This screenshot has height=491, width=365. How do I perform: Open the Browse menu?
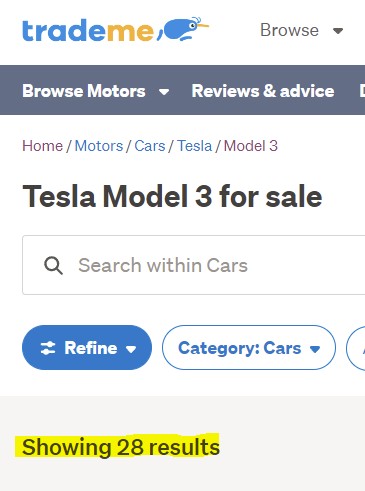[x=289, y=30]
